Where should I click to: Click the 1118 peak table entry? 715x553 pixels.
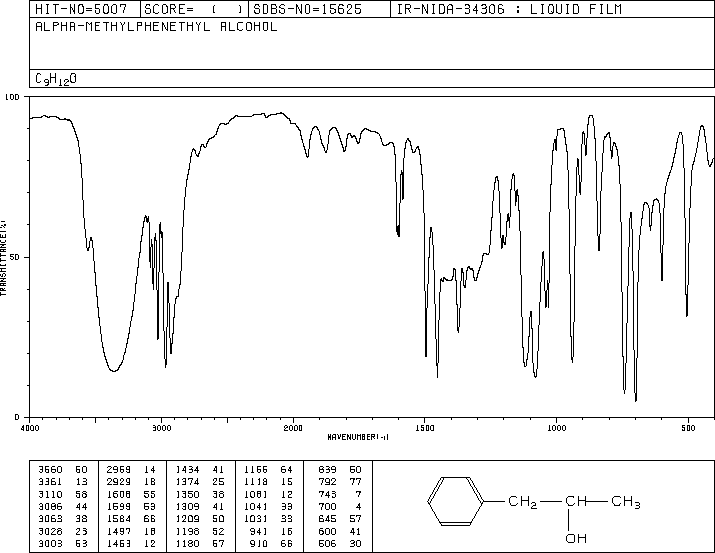click(x=256, y=482)
